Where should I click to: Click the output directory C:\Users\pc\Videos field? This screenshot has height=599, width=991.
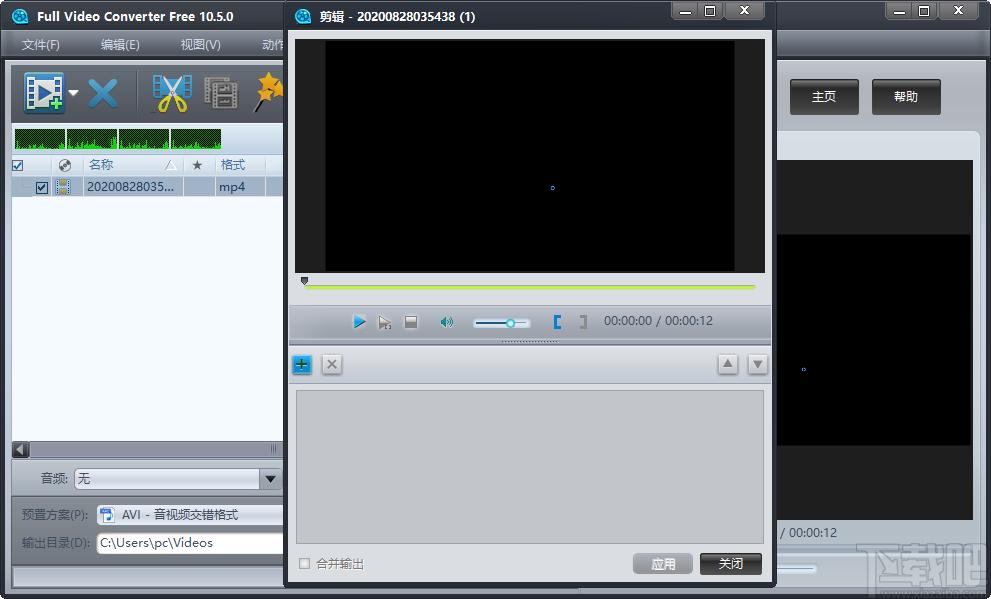190,543
